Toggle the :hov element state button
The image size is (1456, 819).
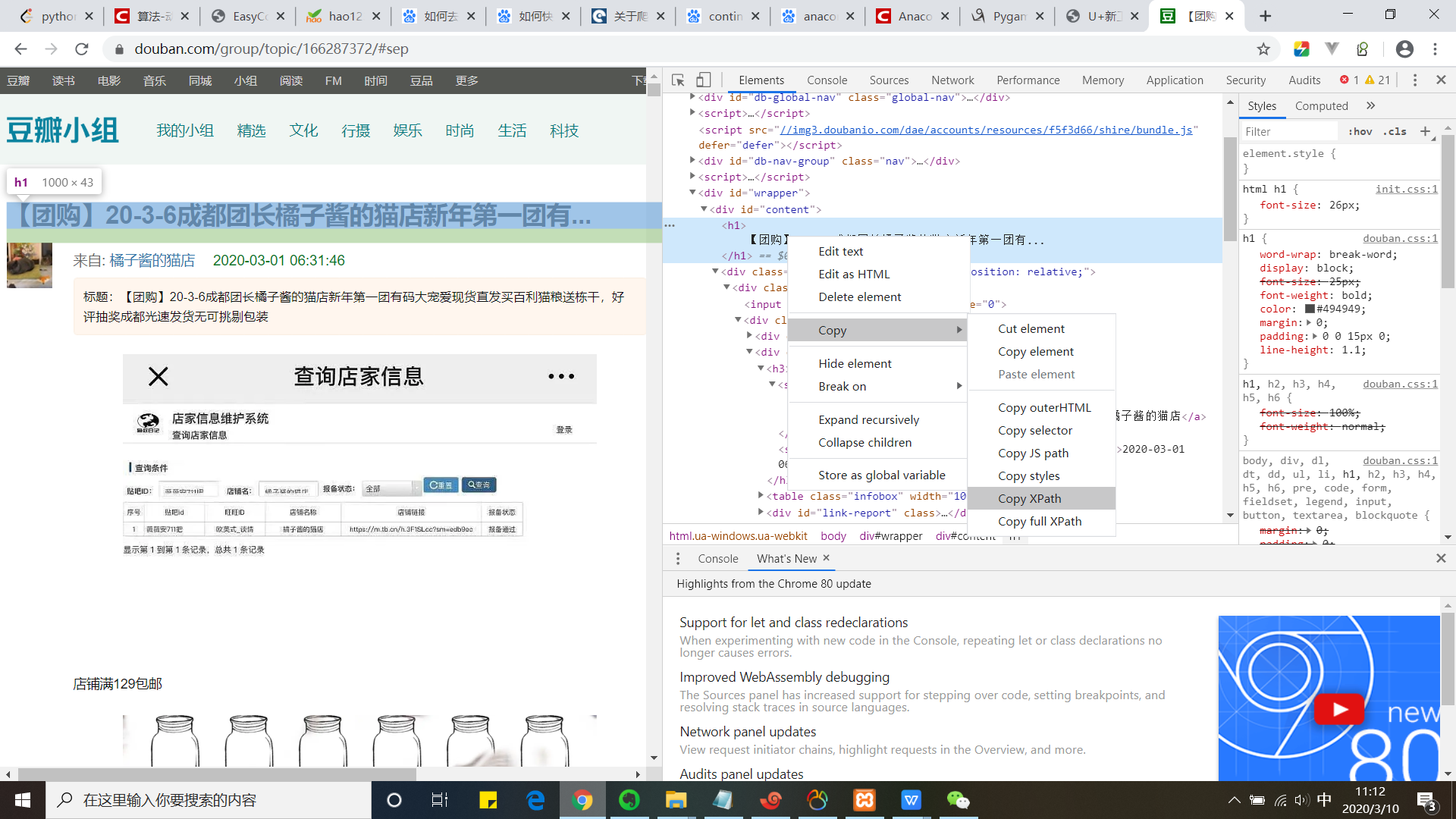click(1360, 131)
